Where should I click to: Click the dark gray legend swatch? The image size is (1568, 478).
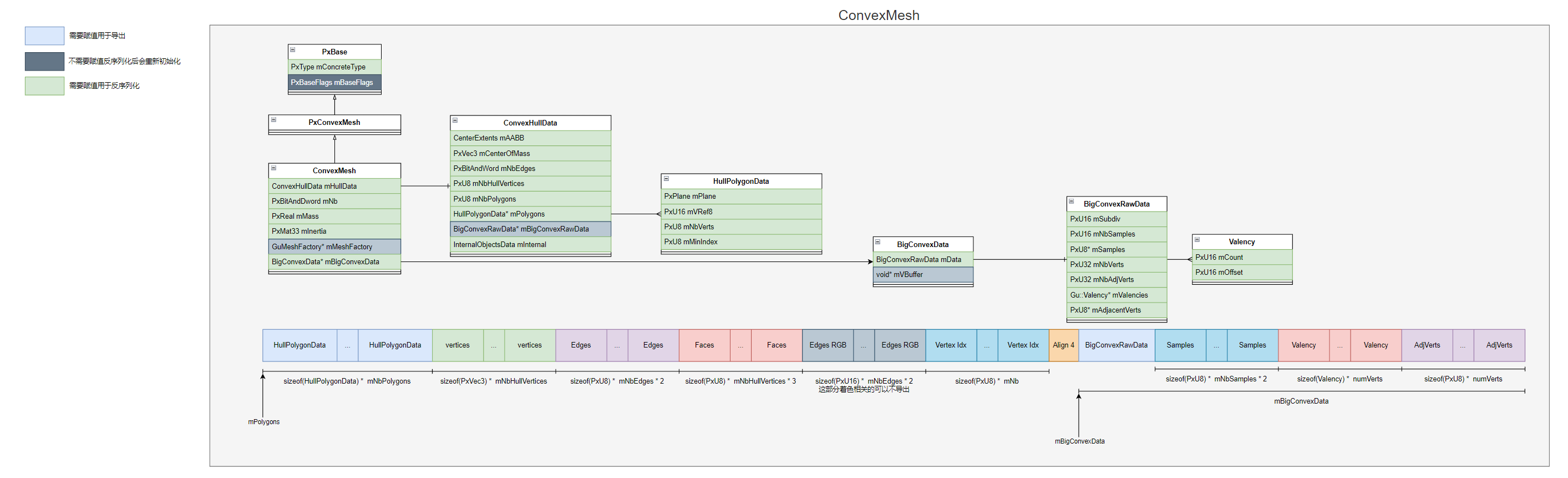(44, 62)
